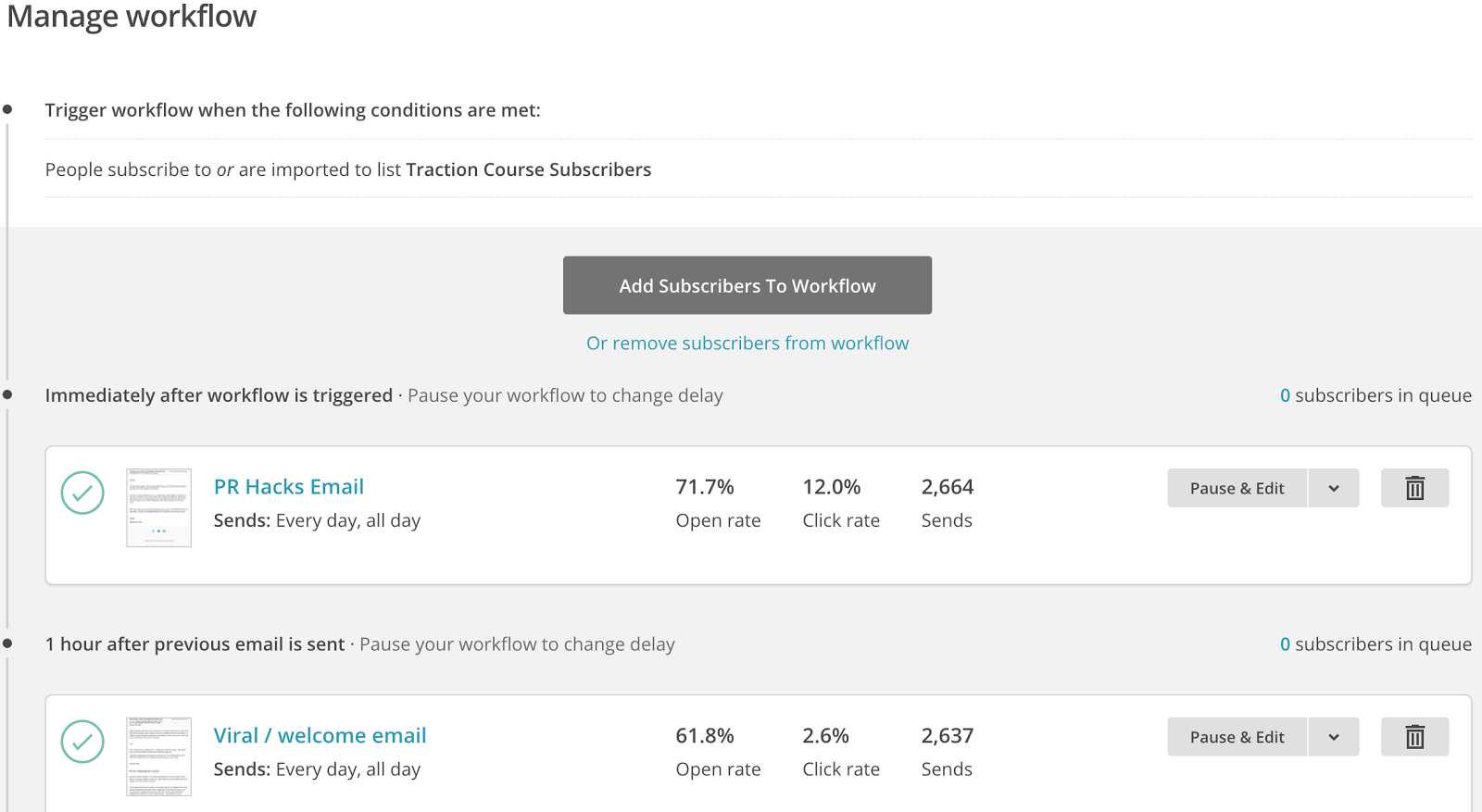
Task: Open the PR Hacks Email title link
Action: [288, 487]
